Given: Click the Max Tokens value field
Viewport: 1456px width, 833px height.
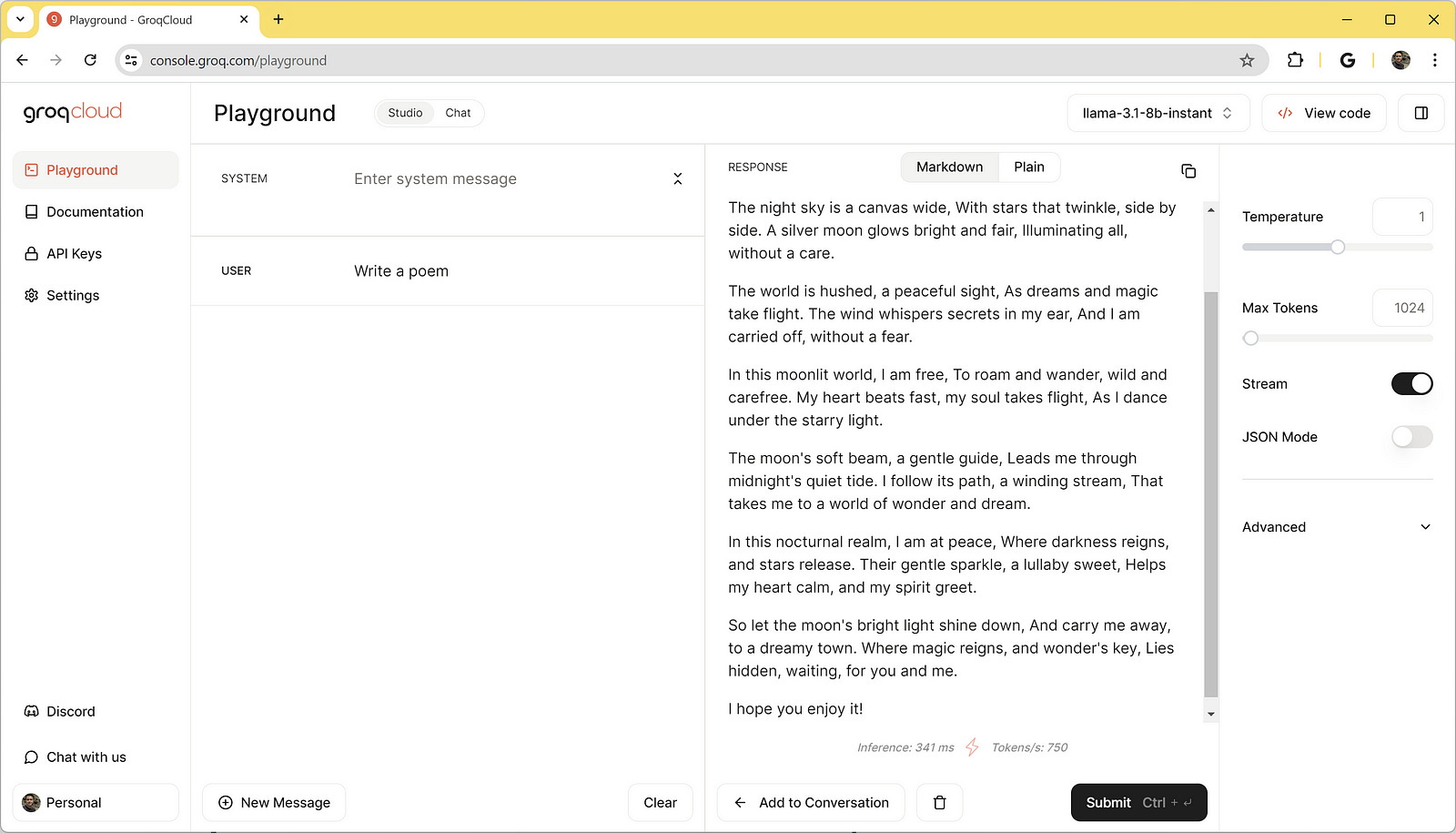Looking at the screenshot, I should click(1402, 308).
